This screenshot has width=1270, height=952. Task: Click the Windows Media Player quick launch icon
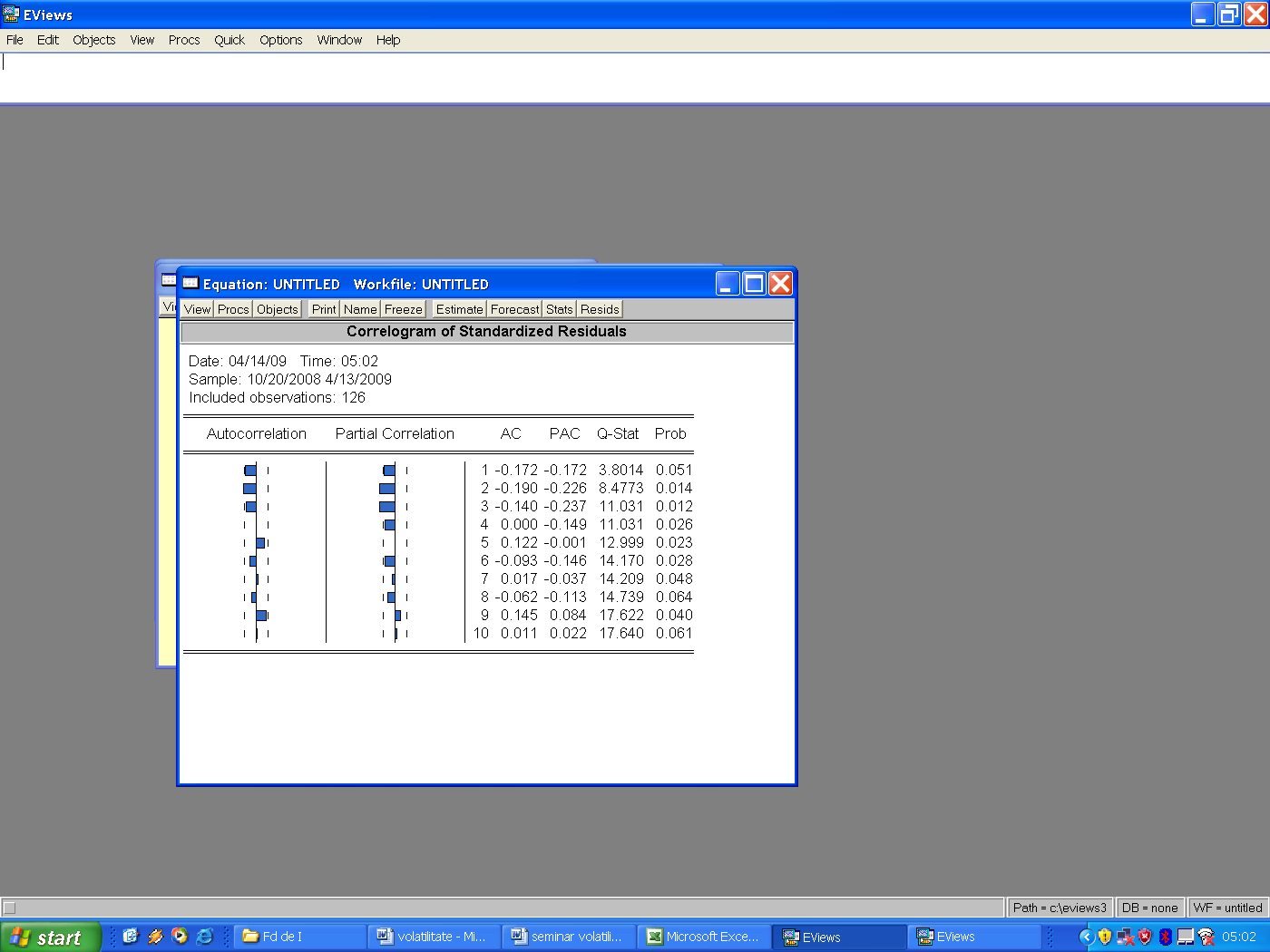coord(180,937)
